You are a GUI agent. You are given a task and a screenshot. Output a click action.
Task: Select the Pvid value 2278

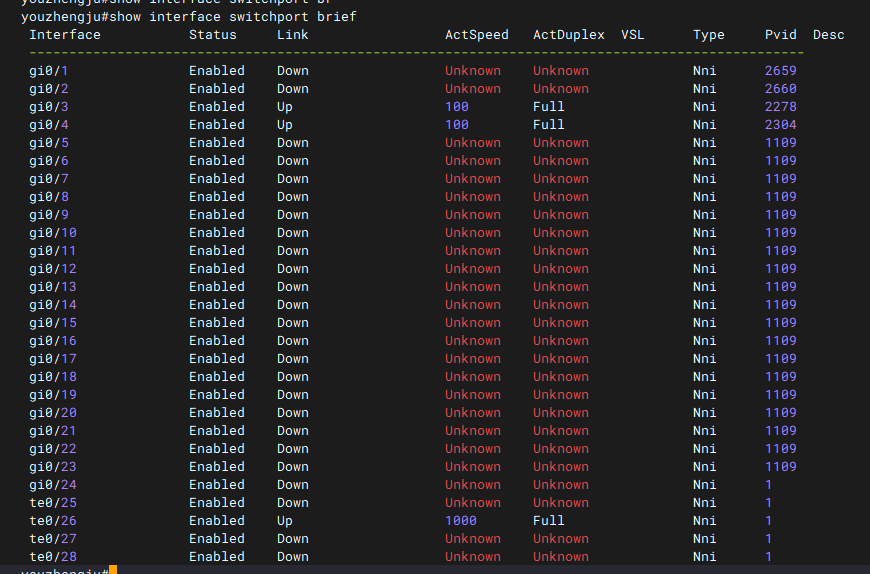(x=781, y=107)
